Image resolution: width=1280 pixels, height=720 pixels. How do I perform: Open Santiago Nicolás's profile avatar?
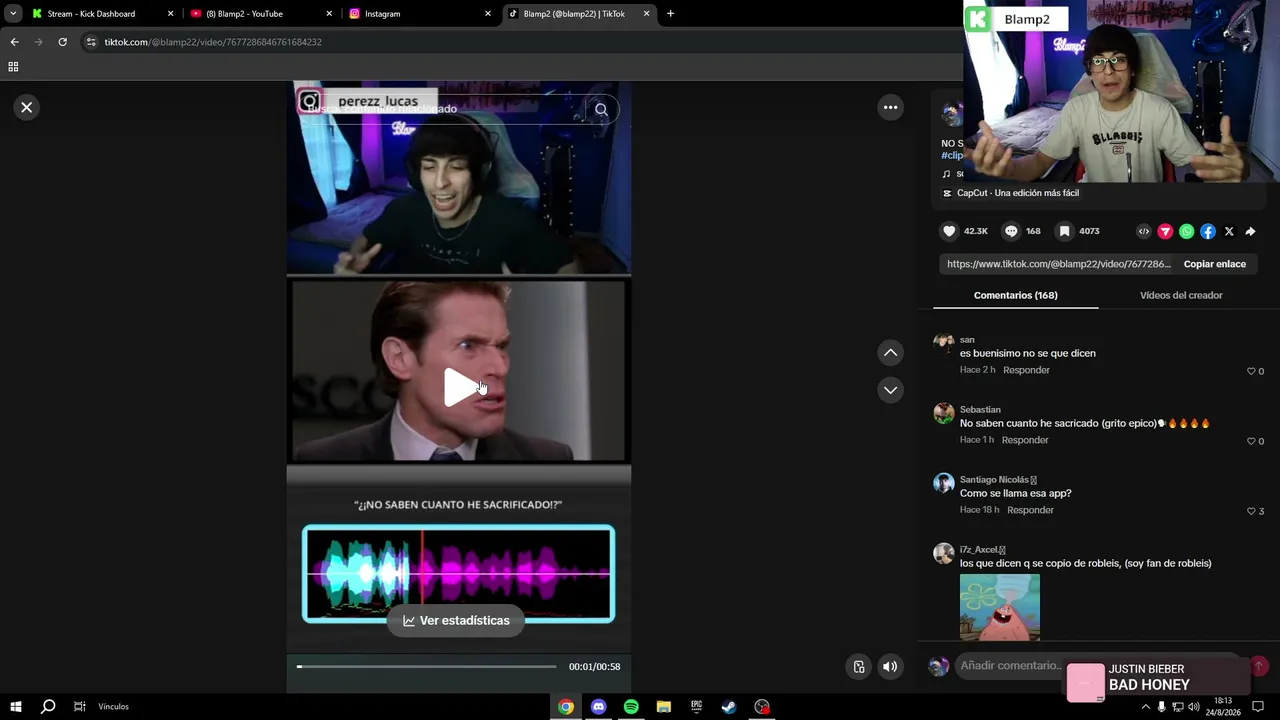click(943, 483)
